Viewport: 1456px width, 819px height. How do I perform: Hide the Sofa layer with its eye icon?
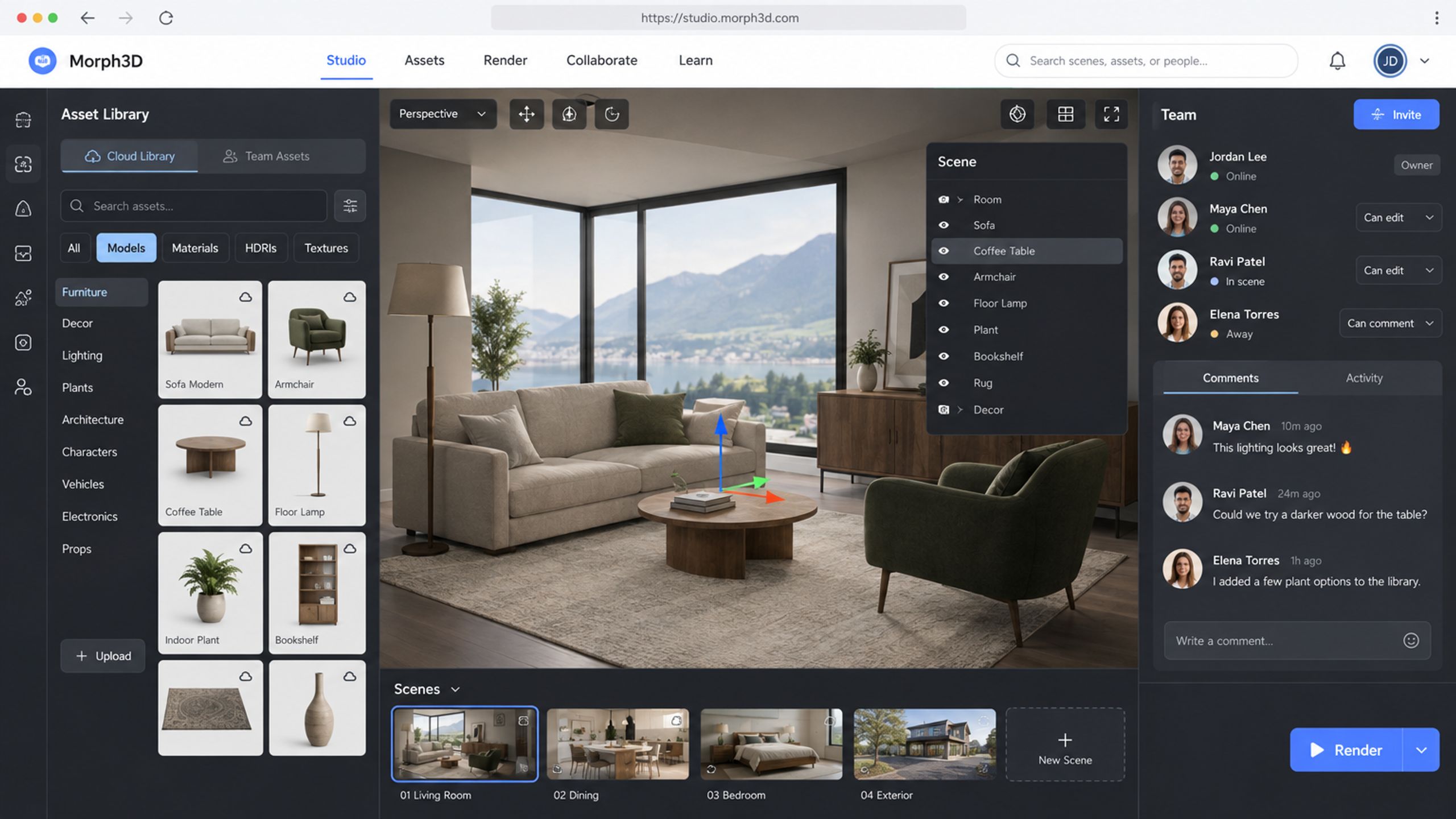pos(944,225)
